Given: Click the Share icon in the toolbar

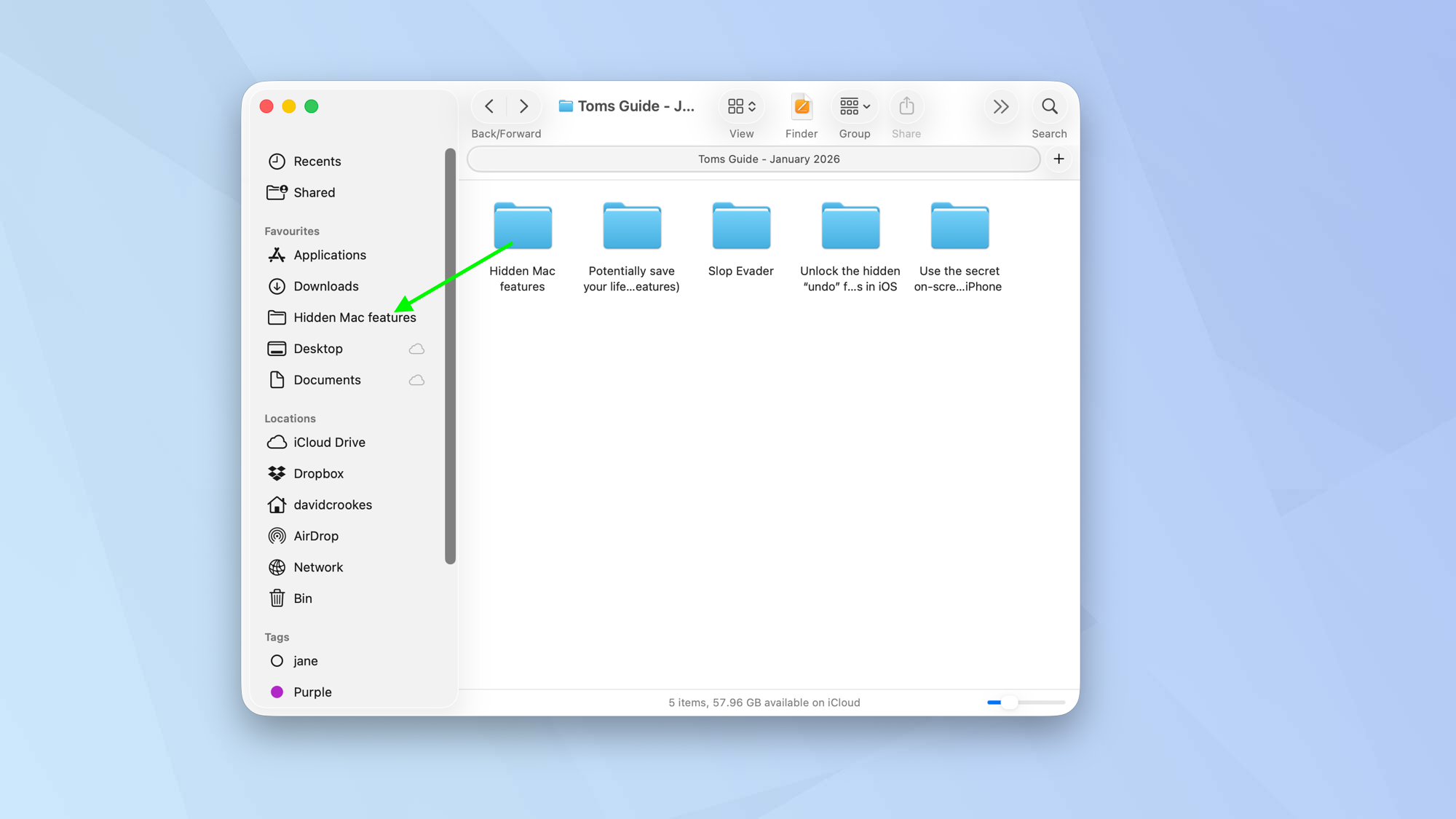Looking at the screenshot, I should coord(906,106).
